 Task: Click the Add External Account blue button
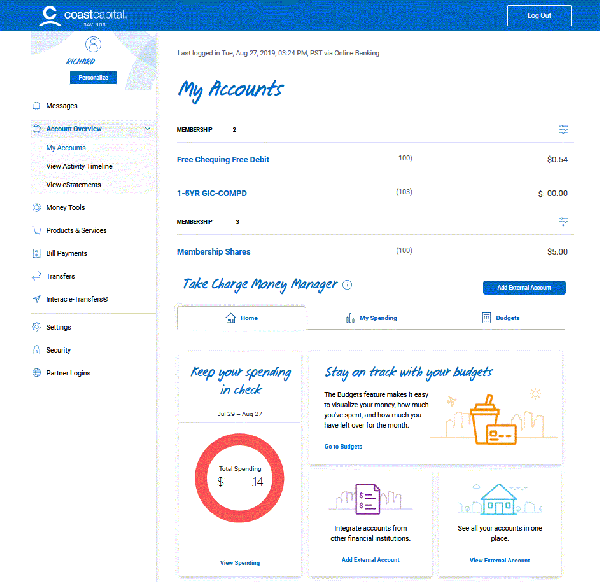(x=523, y=288)
